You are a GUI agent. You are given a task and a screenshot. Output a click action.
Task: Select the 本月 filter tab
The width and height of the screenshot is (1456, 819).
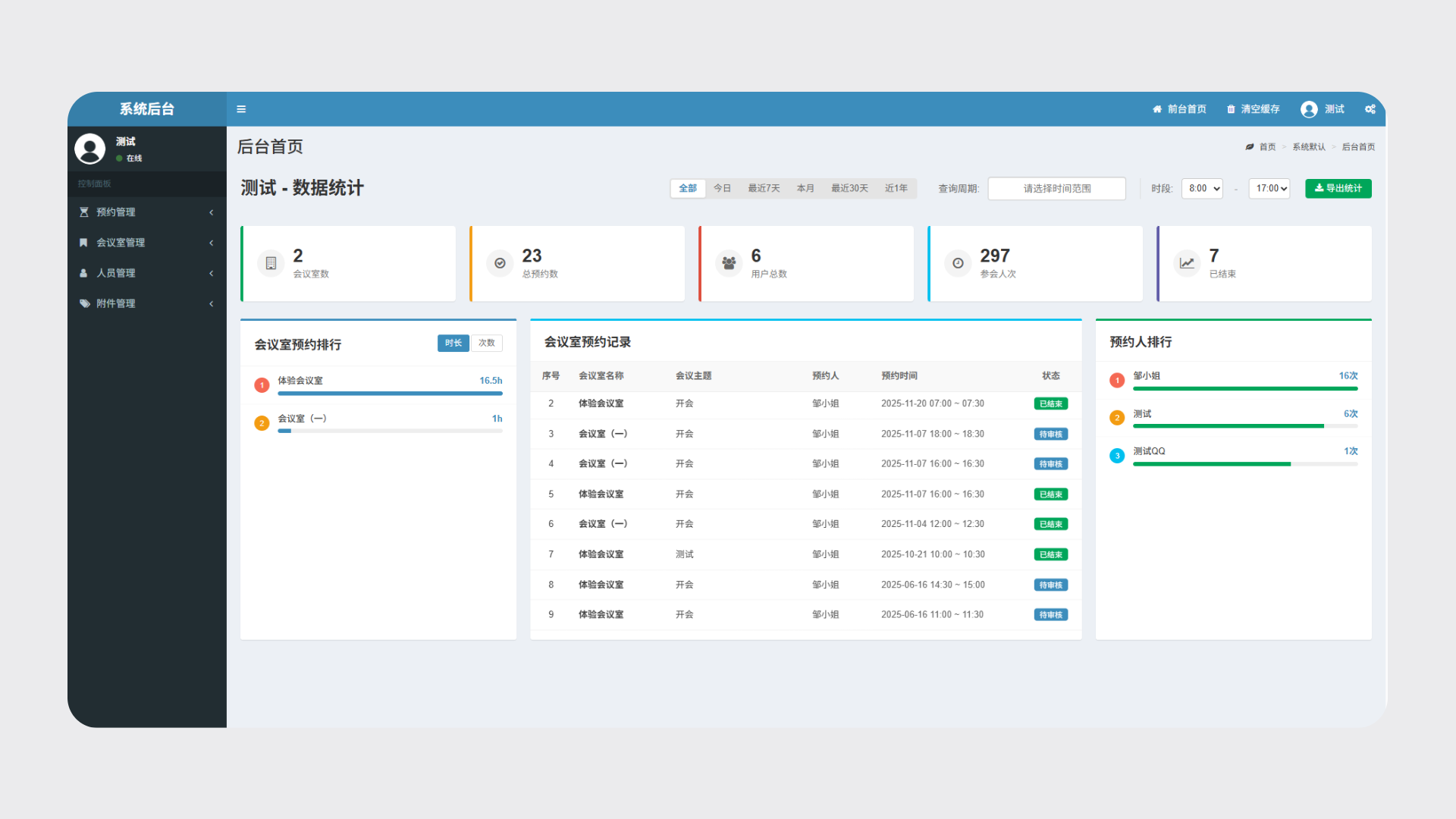coord(805,188)
